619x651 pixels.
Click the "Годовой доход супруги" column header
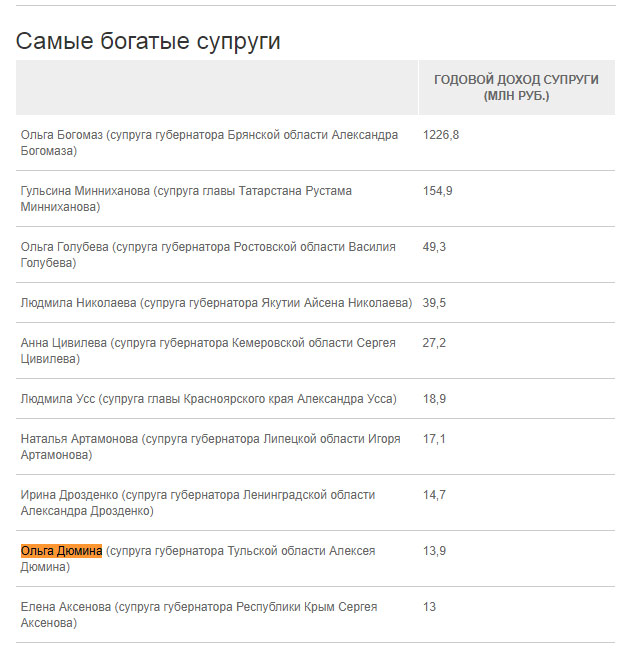click(x=516, y=87)
